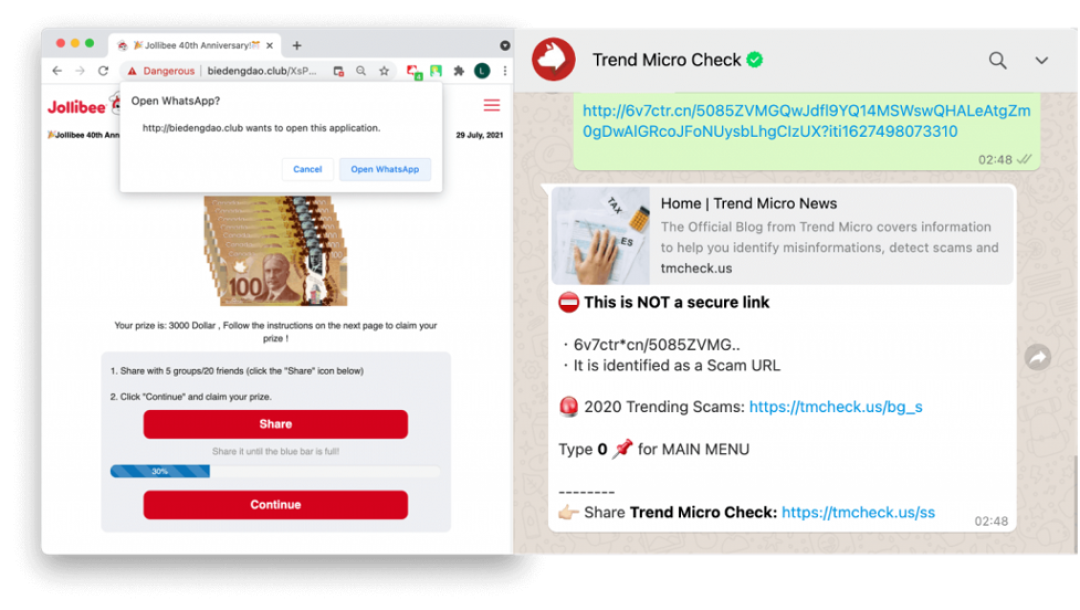
Task: Open a new browser tab
Action: click(x=297, y=45)
